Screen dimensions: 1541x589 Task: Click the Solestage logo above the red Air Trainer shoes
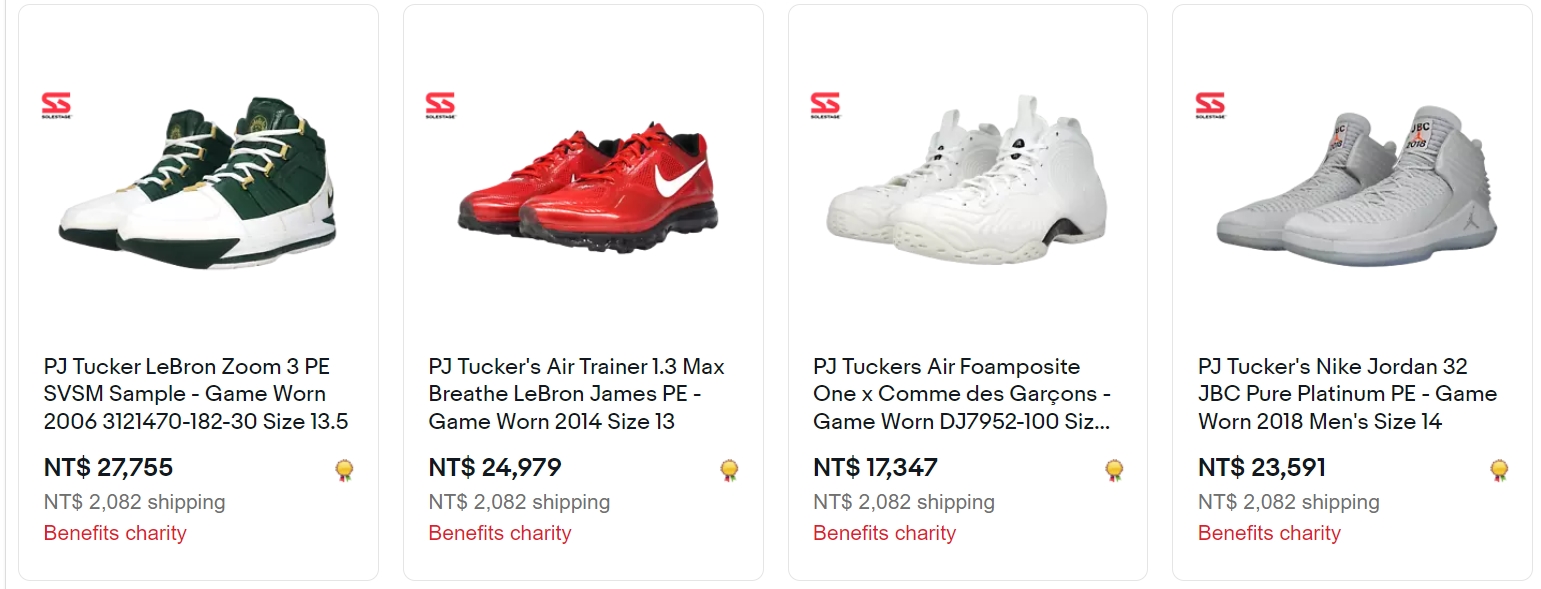[440, 105]
